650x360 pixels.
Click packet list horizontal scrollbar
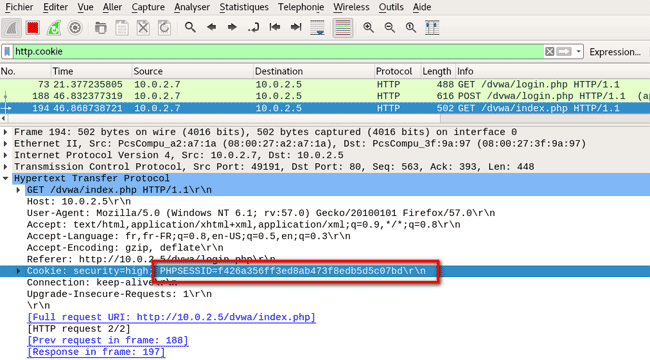coord(222,119)
